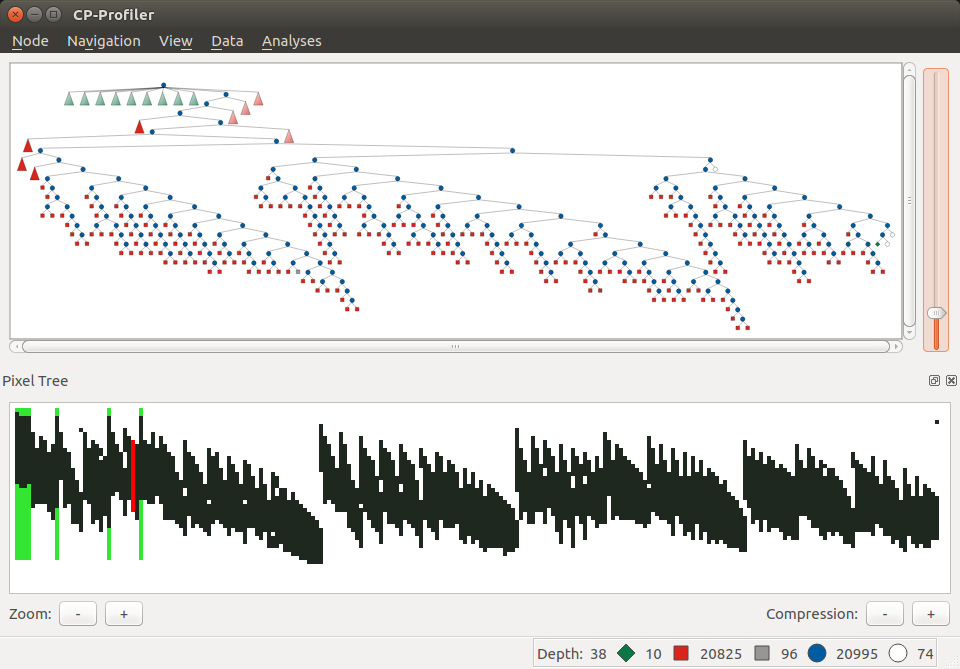Click the Compression plus button
The height and width of the screenshot is (669, 960).
930,613
